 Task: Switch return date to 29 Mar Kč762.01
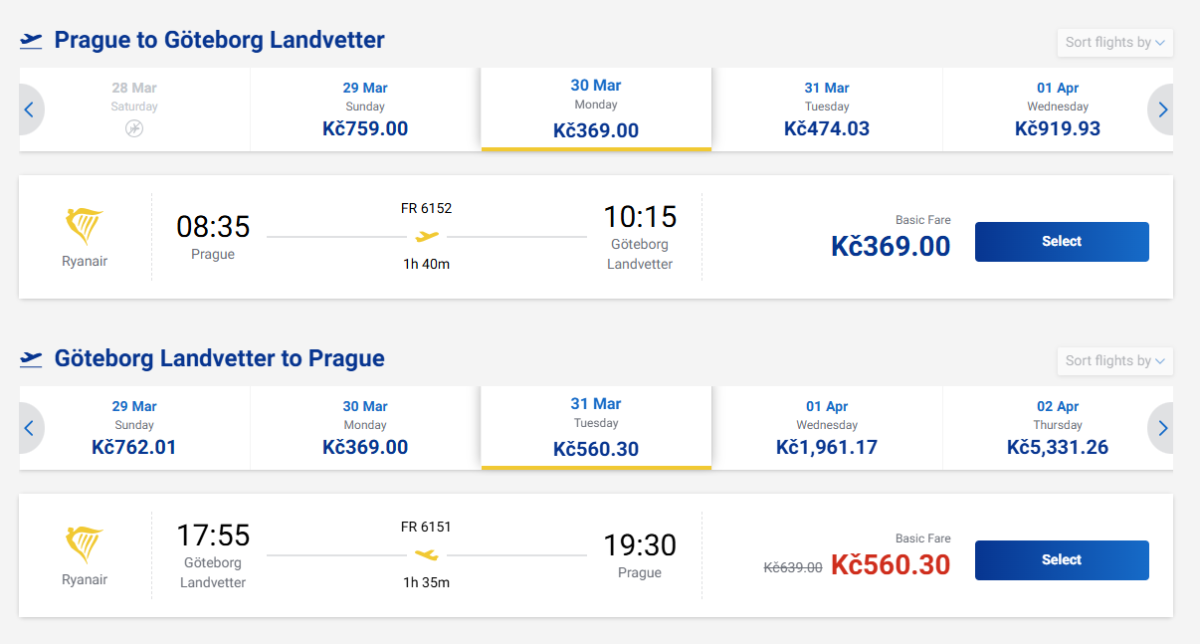pyautogui.click(x=134, y=428)
